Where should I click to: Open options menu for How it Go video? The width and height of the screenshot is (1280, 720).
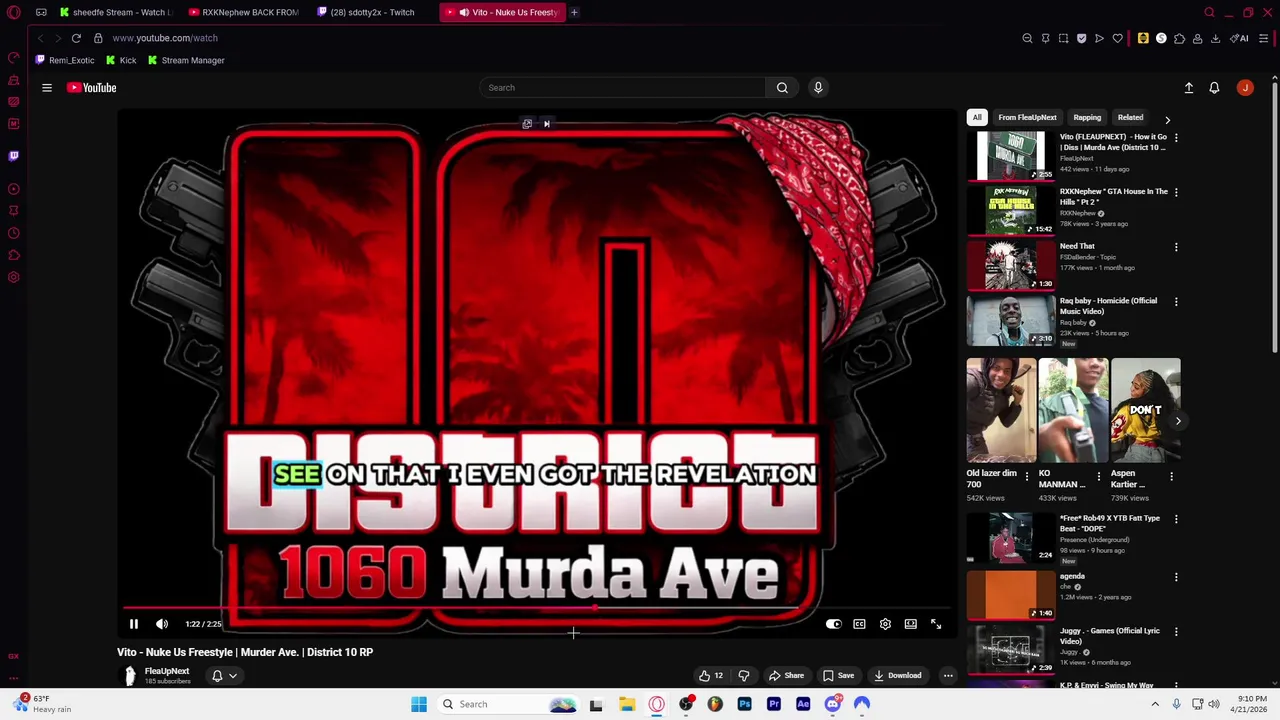pos(1176,137)
